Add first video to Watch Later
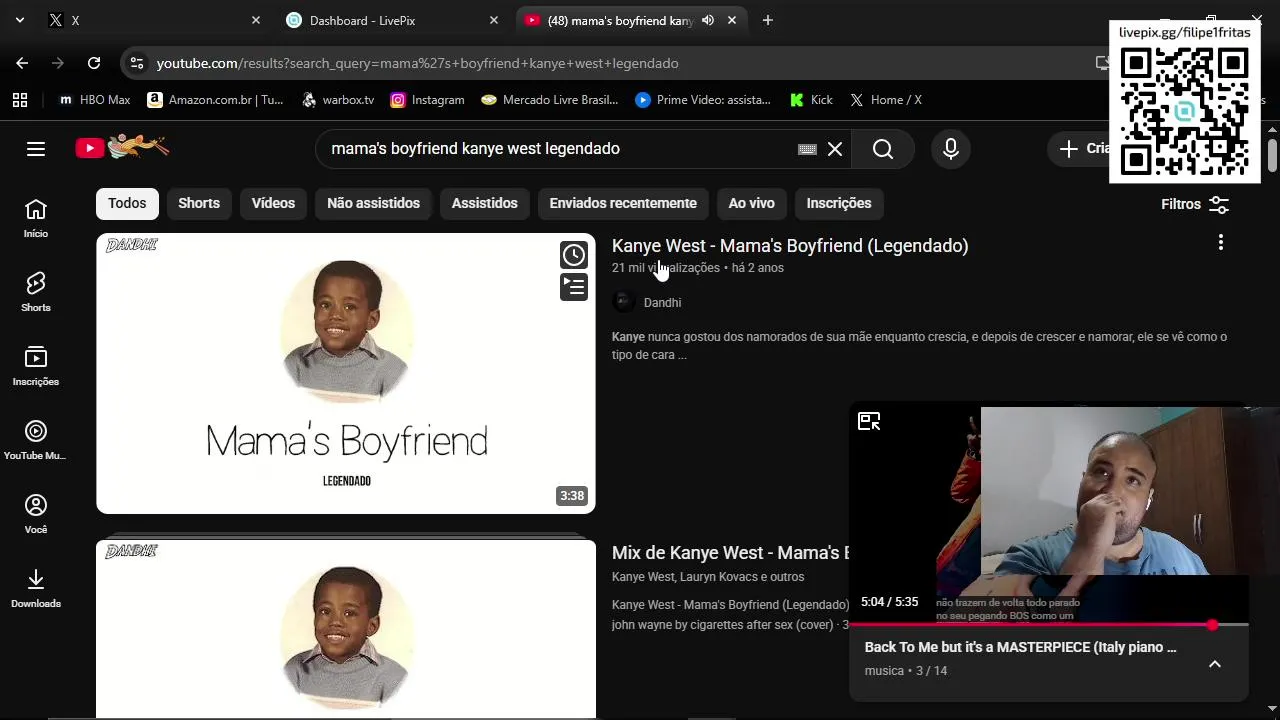 point(574,255)
